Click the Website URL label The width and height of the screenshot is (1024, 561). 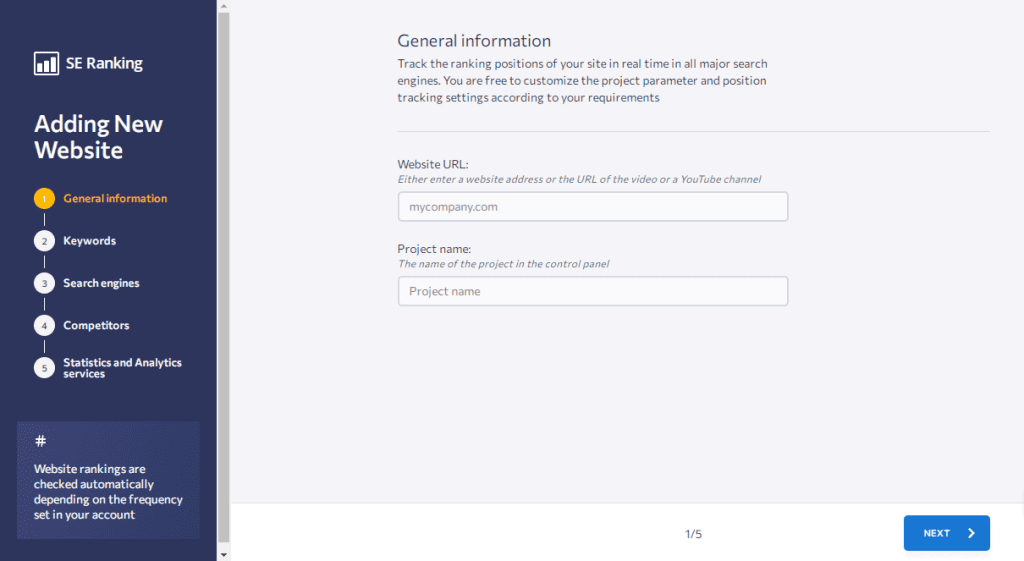pos(433,165)
